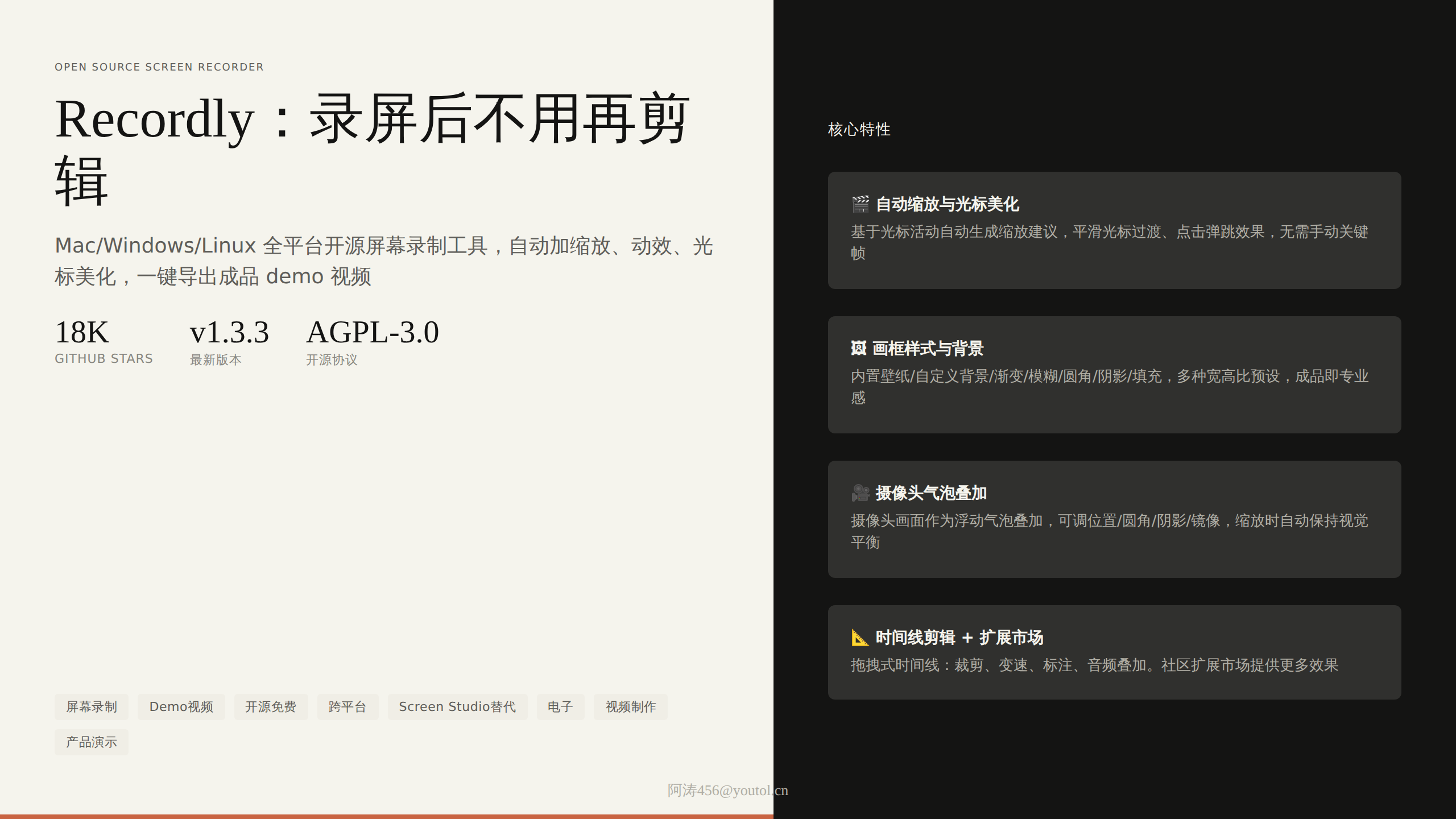Viewport: 1456px width, 819px height.
Task: Click the 核心特性 section heading
Action: point(859,129)
